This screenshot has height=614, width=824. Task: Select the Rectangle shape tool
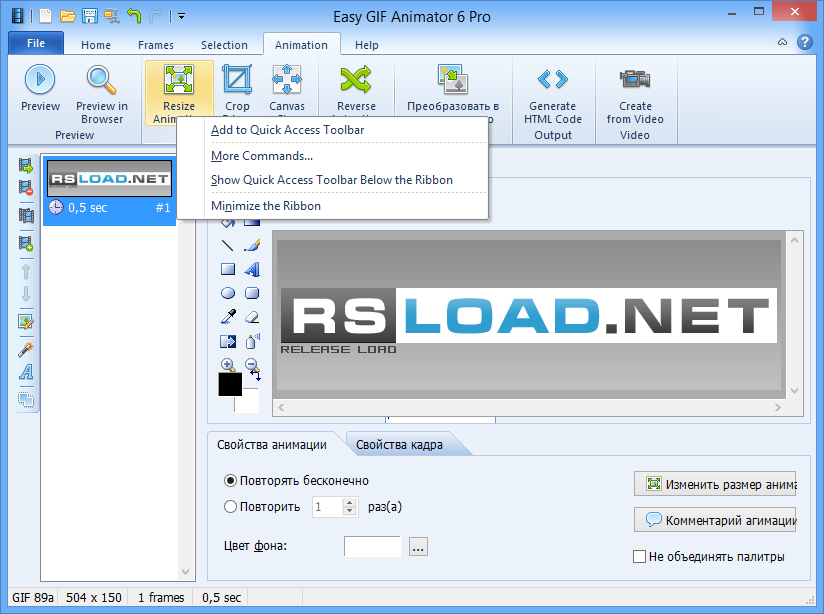(228, 269)
